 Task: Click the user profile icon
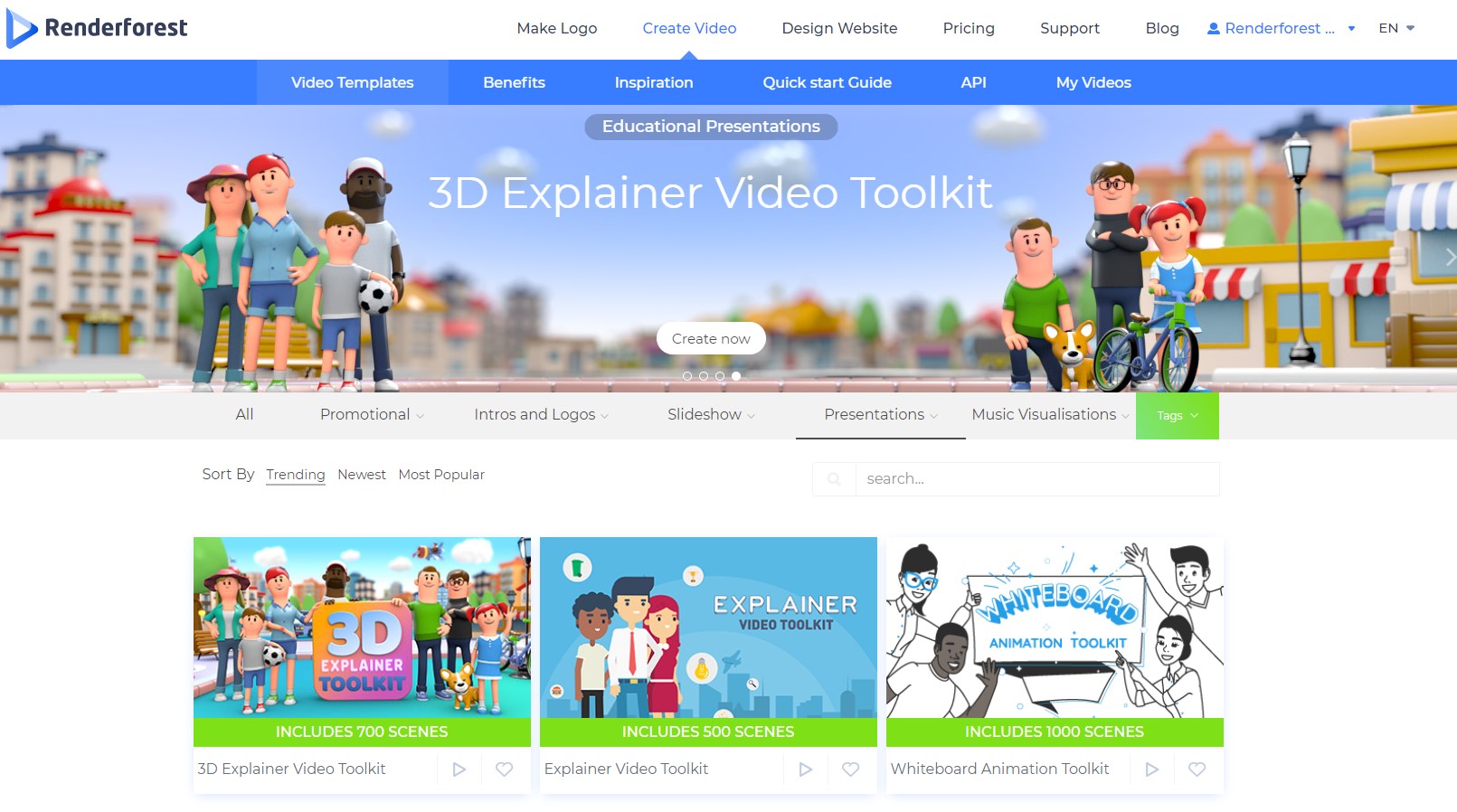(x=1214, y=29)
